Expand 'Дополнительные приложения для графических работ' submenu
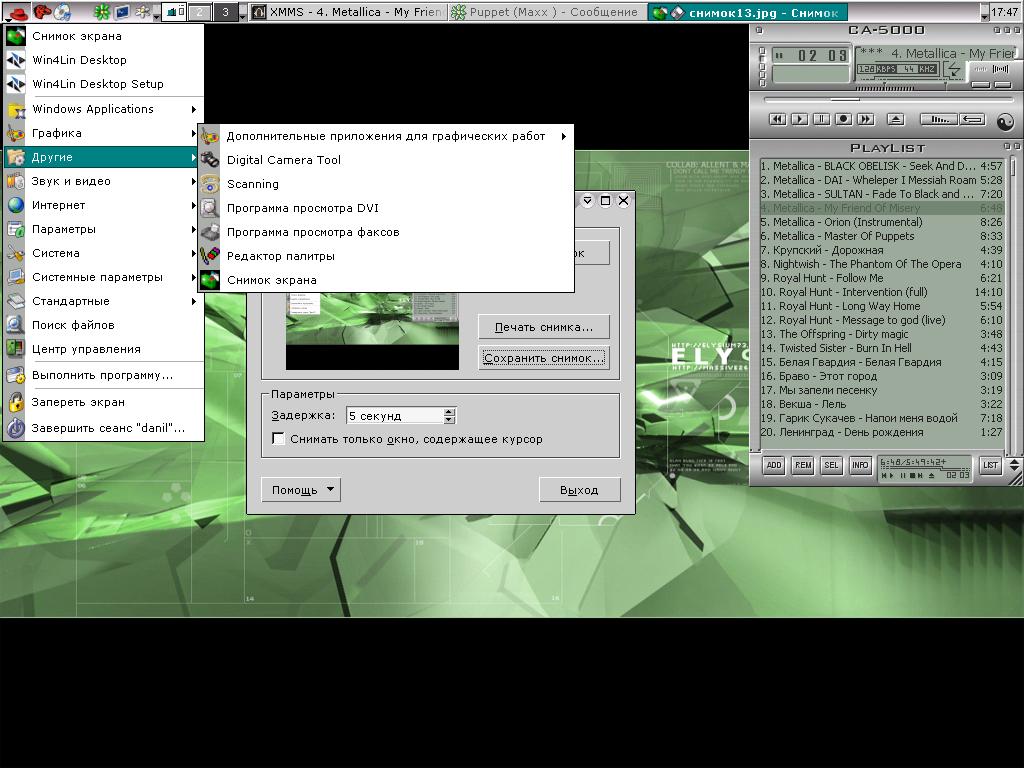This screenshot has height=768, width=1024. tap(385, 136)
